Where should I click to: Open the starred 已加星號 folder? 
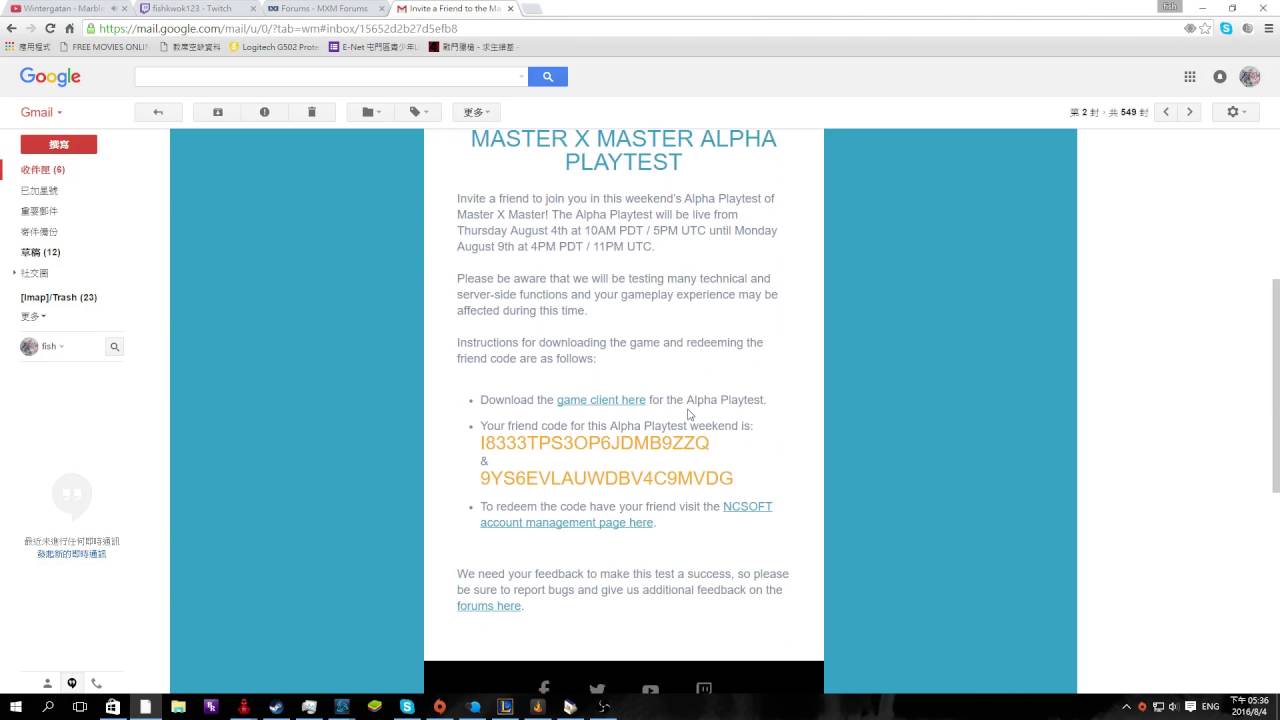[40, 190]
